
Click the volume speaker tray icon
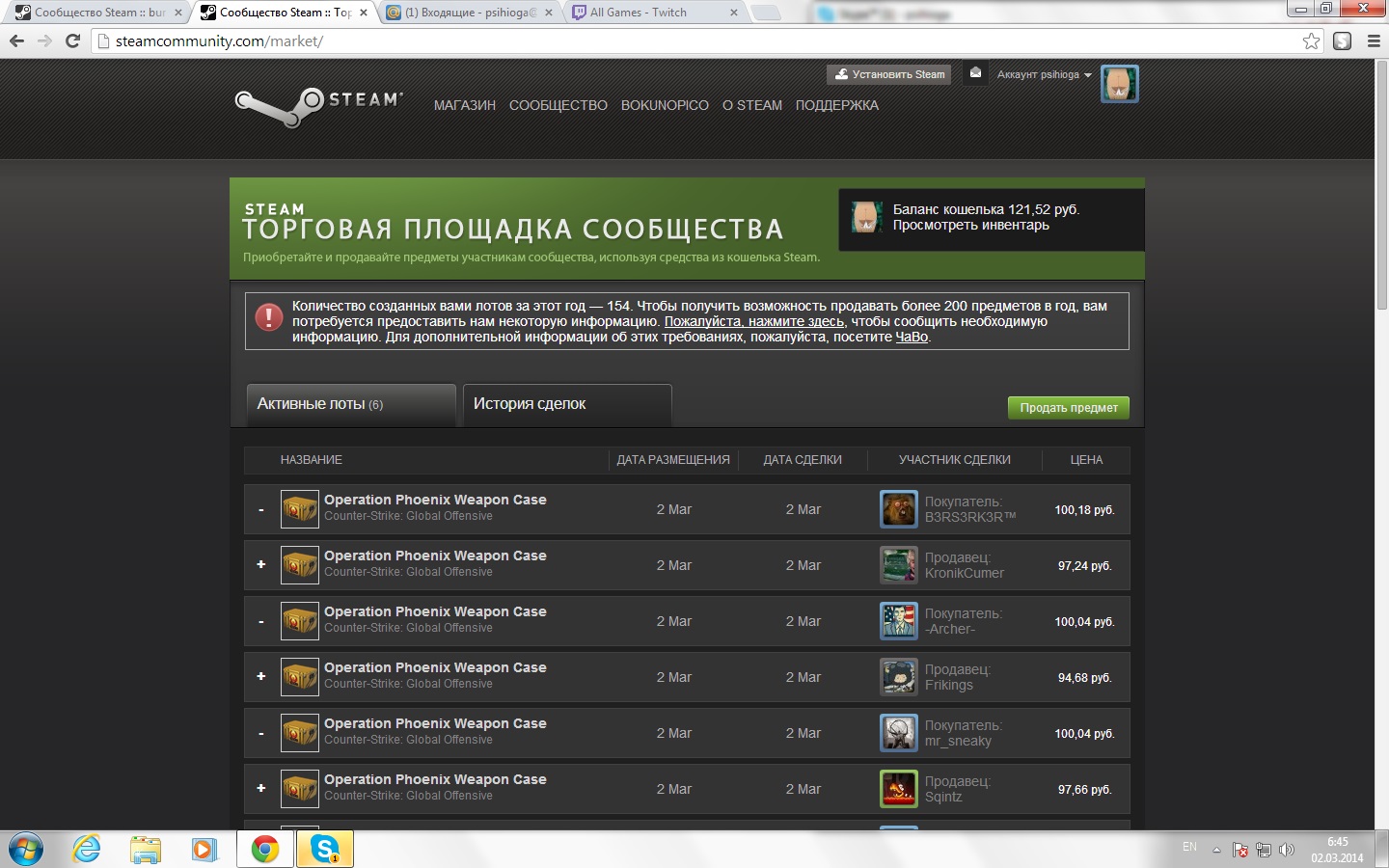[1287, 850]
